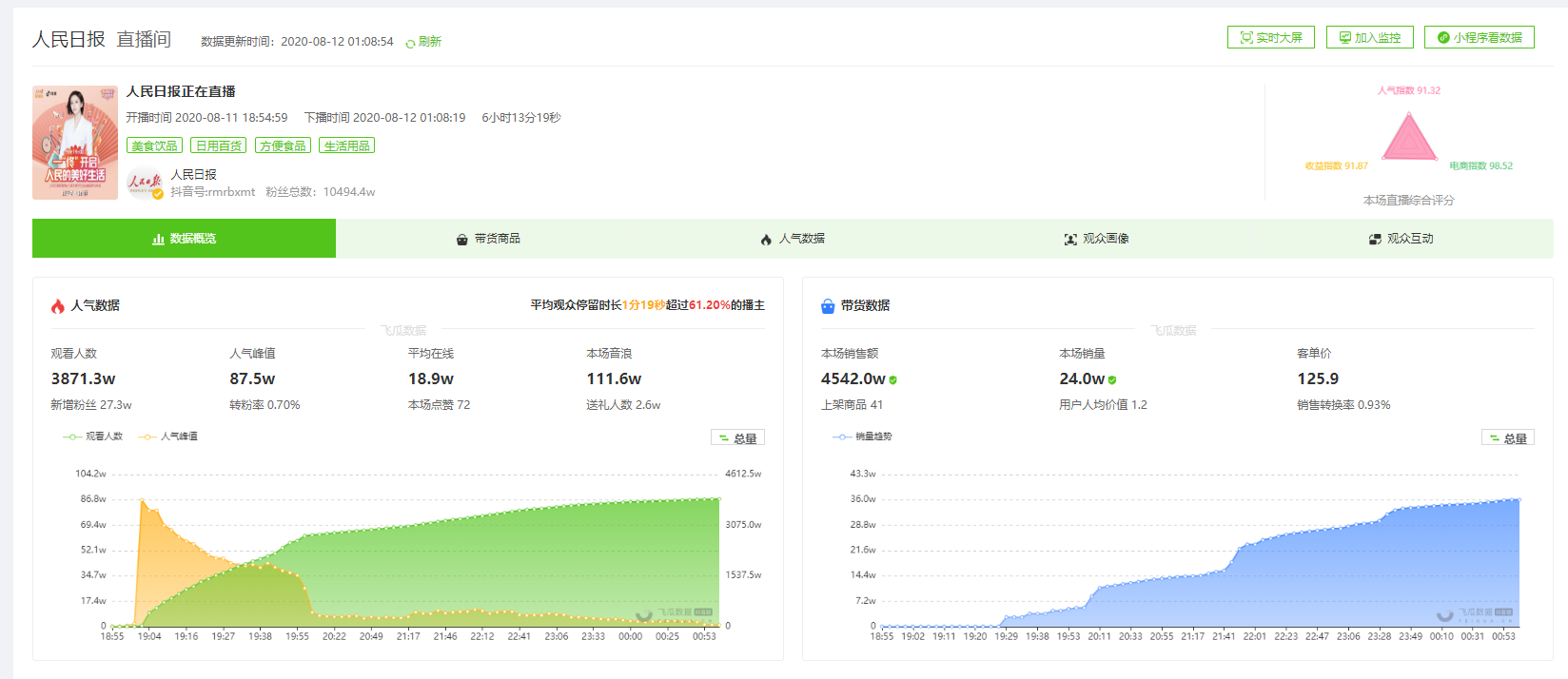Open the 实时大屏 live big screen
The width and height of the screenshot is (1568, 679).
click(1271, 37)
